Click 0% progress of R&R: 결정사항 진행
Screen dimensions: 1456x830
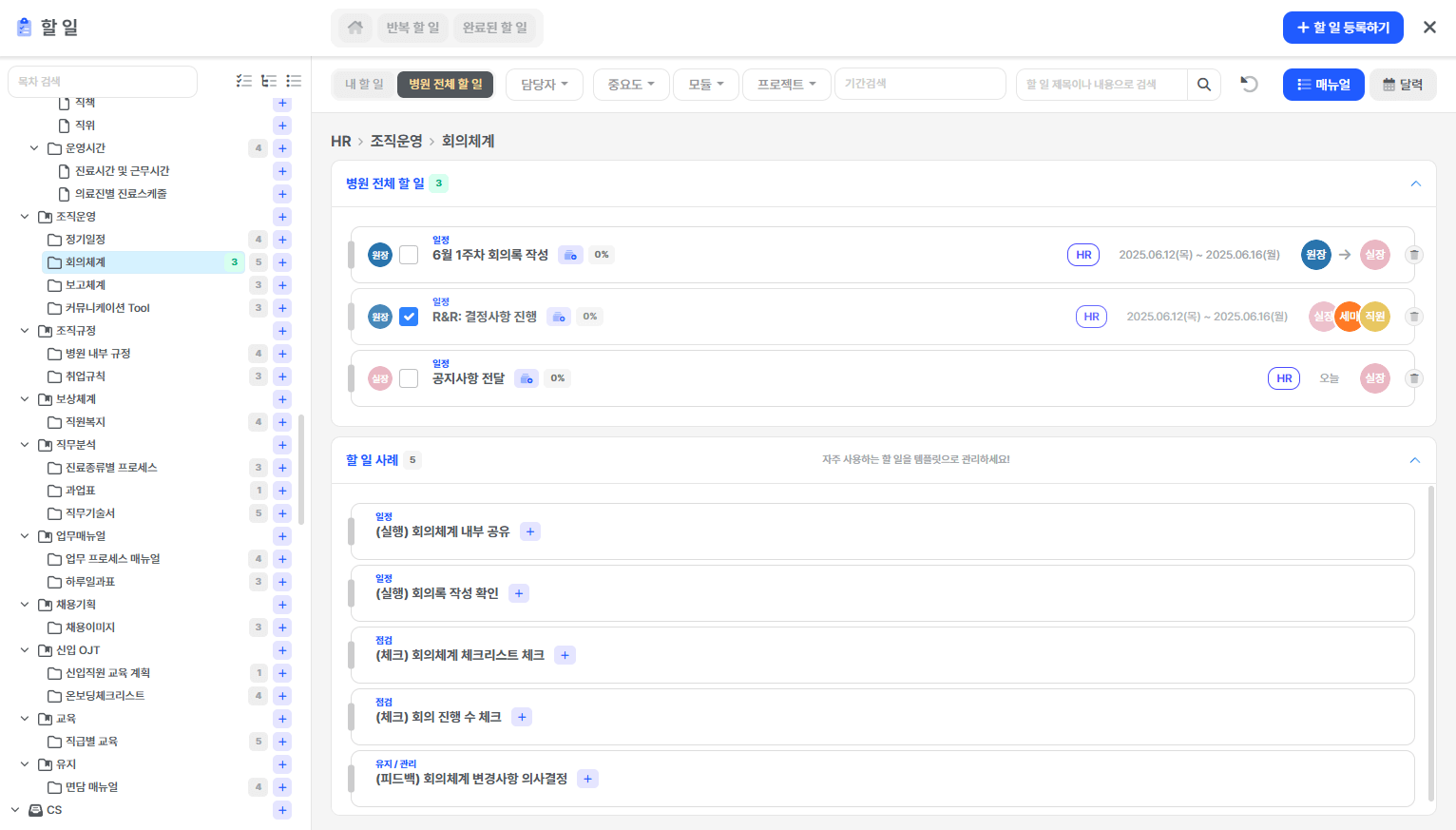(590, 317)
